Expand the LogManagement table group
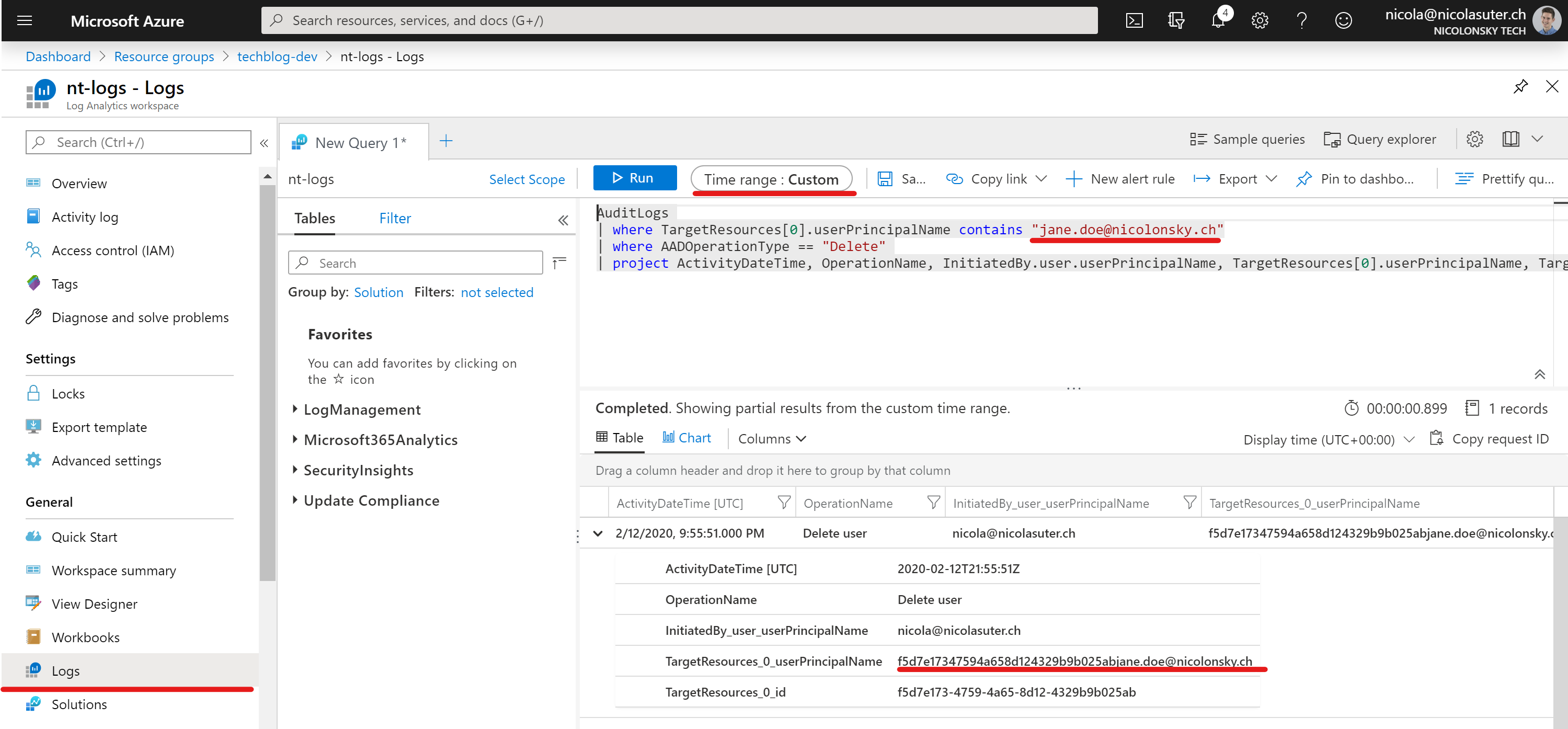Image resolution: width=1568 pixels, height=729 pixels. [294, 409]
